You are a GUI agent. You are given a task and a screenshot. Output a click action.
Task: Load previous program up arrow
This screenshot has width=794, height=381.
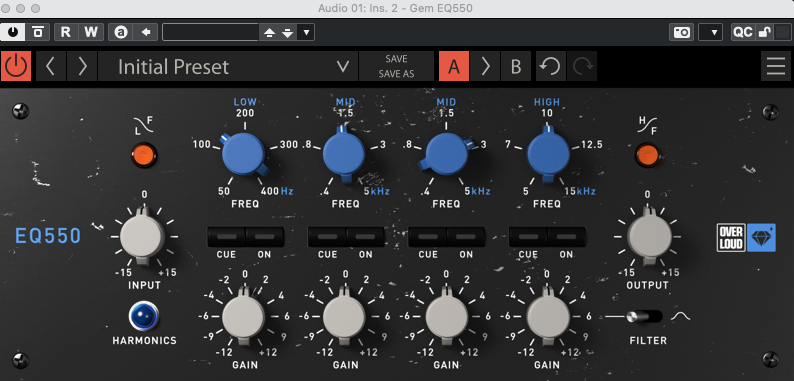tap(269, 32)
